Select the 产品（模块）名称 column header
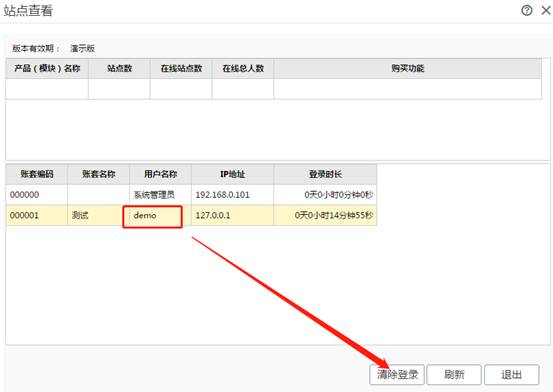Viewport: 553px width, 392px height. point(47,68)
